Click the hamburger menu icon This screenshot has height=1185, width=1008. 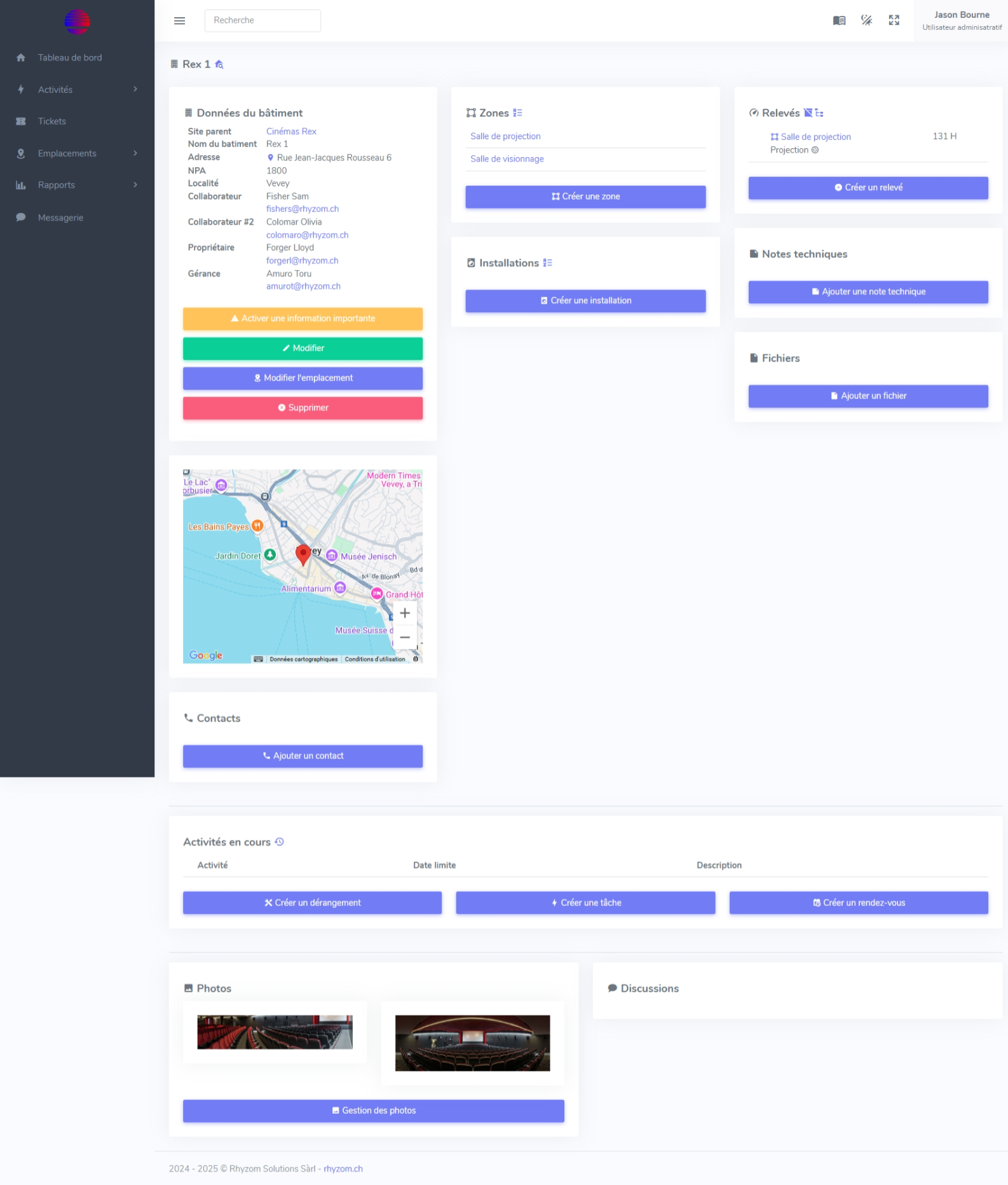(179, 21)
